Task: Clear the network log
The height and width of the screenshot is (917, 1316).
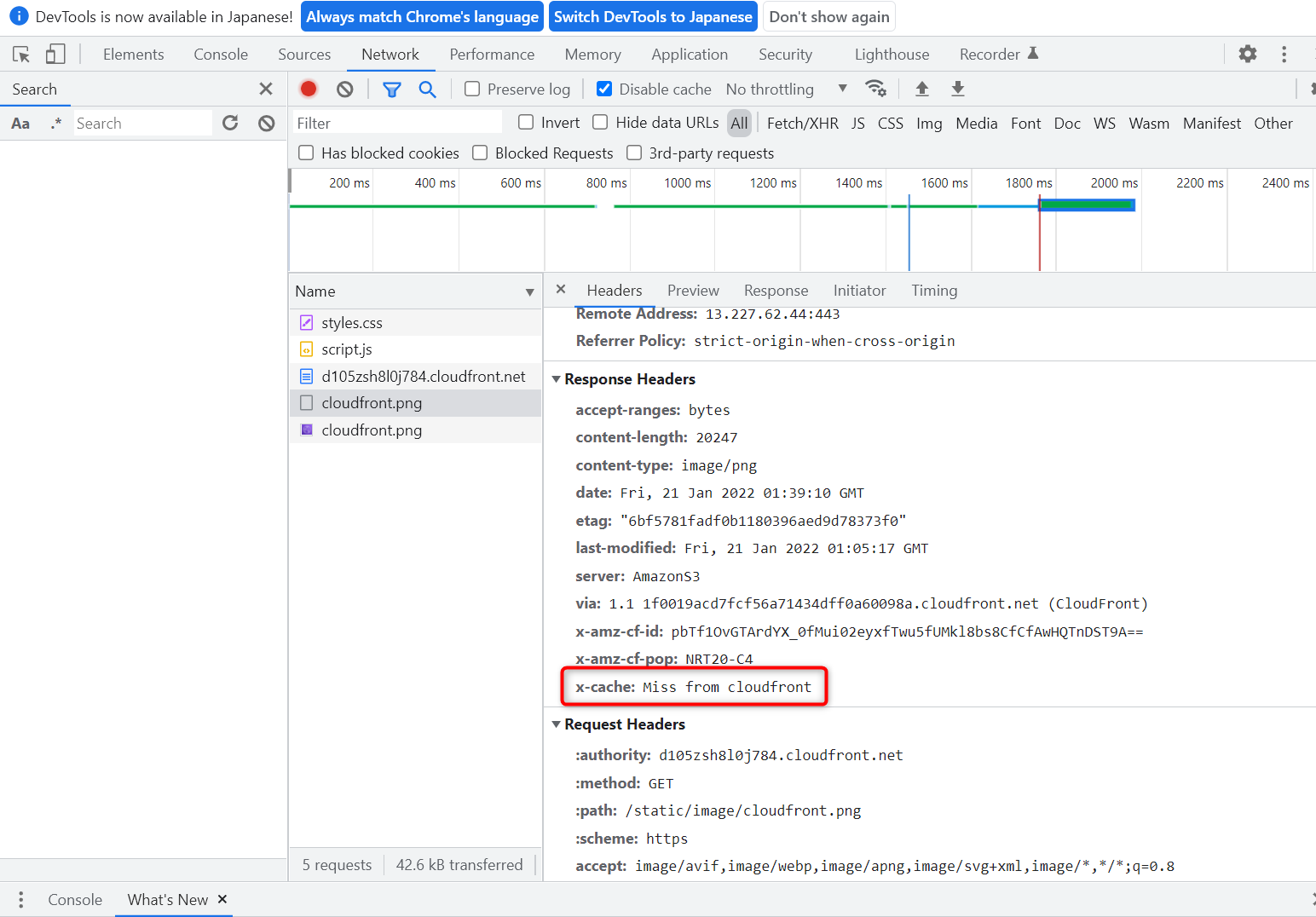Action: pyautogui.click(x=344, y=89)
